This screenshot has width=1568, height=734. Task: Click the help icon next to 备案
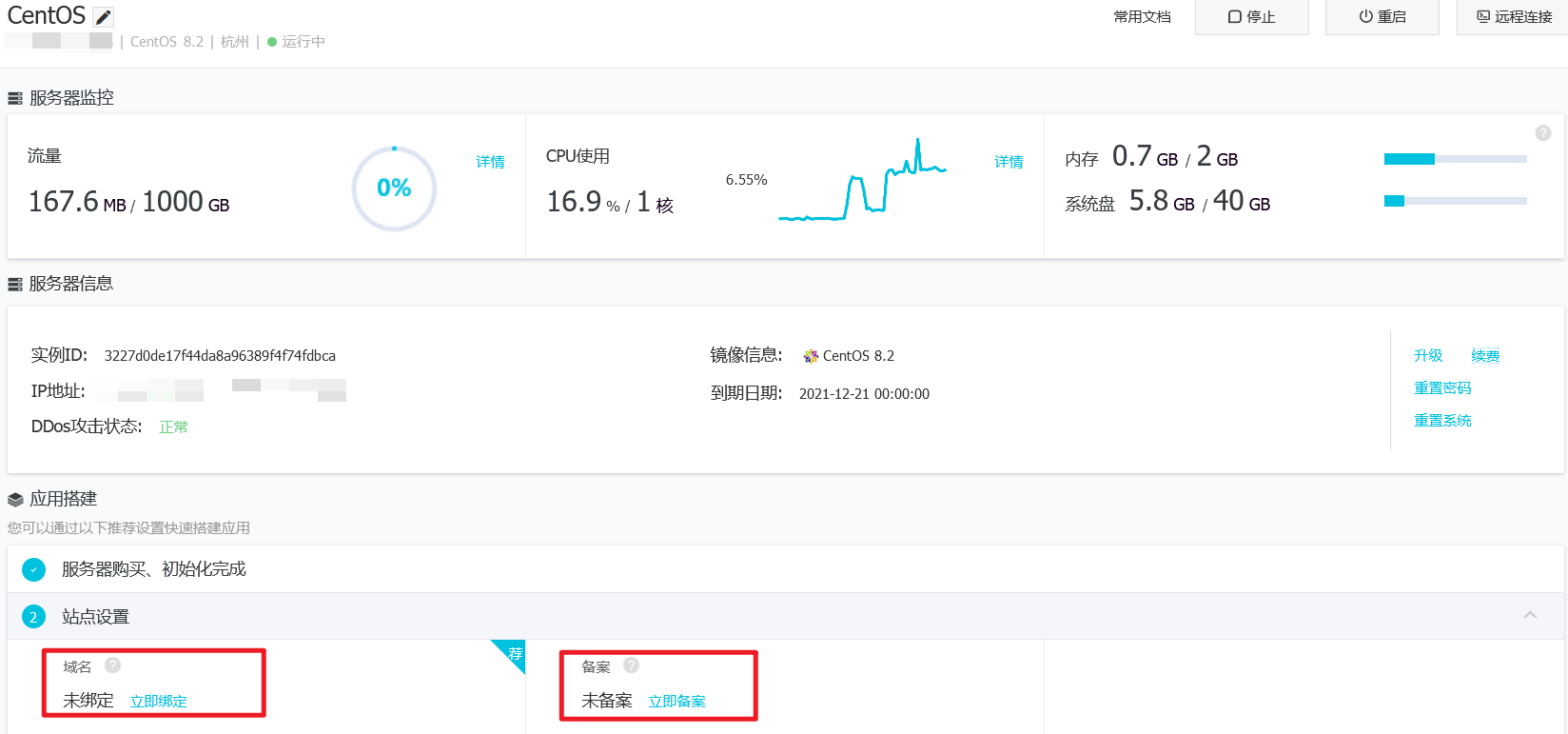(x=631, y=665)
